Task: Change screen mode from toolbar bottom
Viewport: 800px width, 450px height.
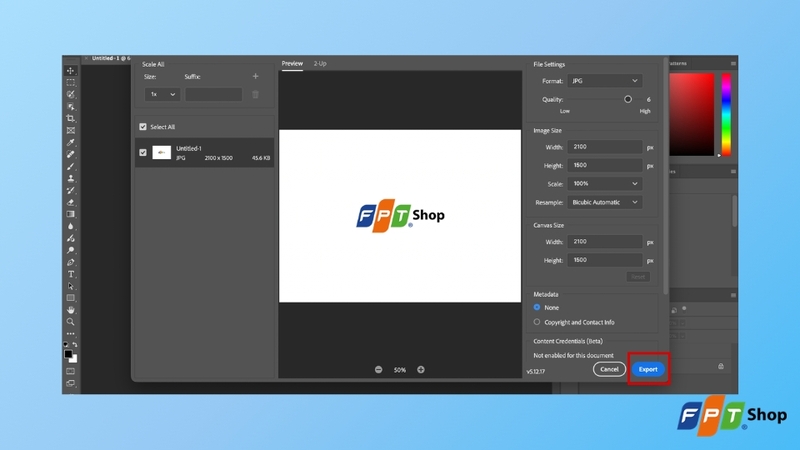Action: [x=70, y=383]
